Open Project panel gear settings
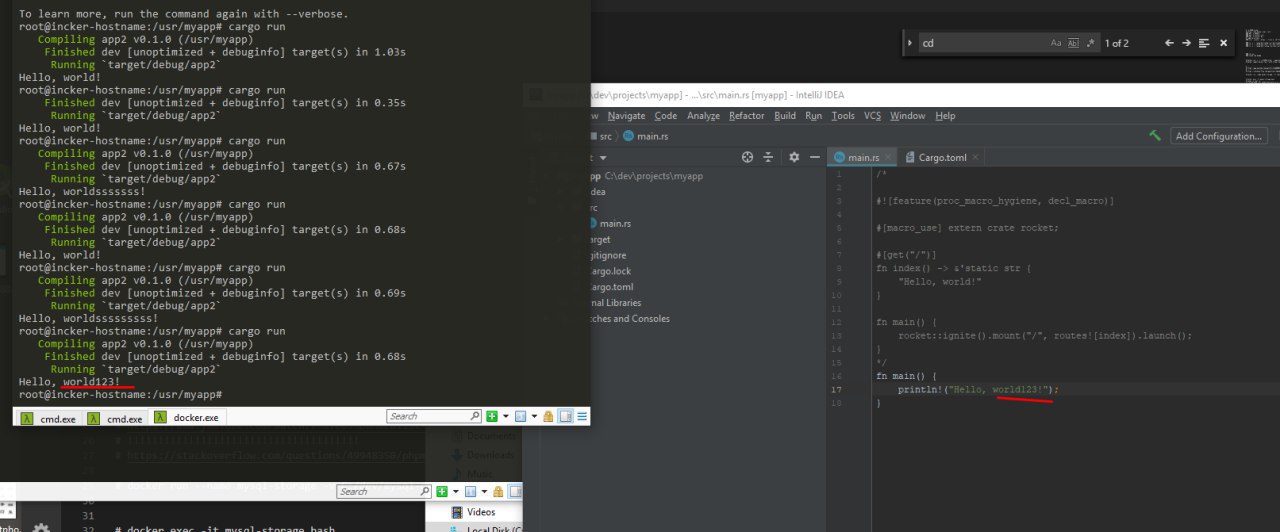This screenshot has height=532, width=1280. (x=794, y=157)
